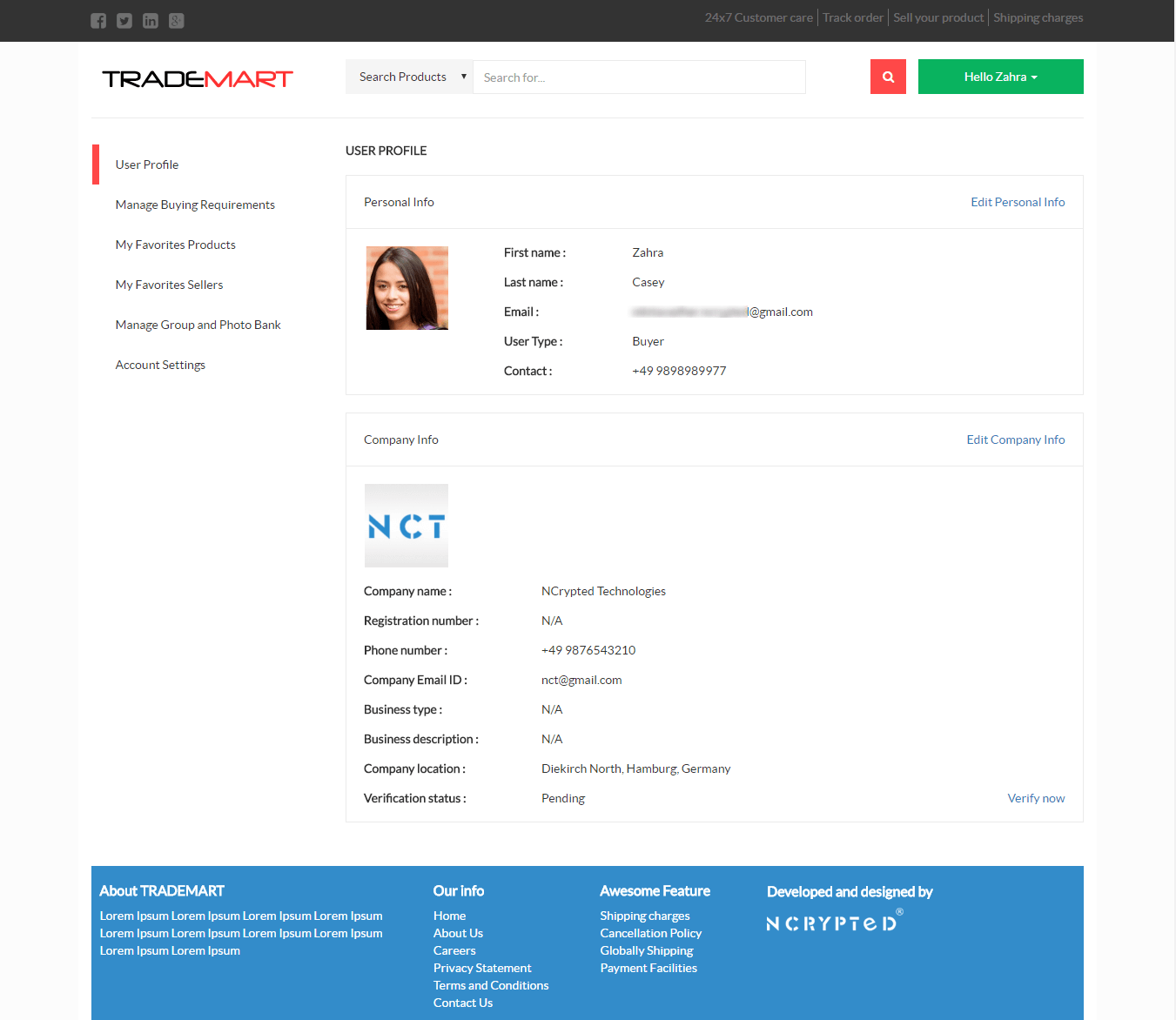Open the footer Cancellation Policy link
The image size is (1176, 1020).
point(651,933)
